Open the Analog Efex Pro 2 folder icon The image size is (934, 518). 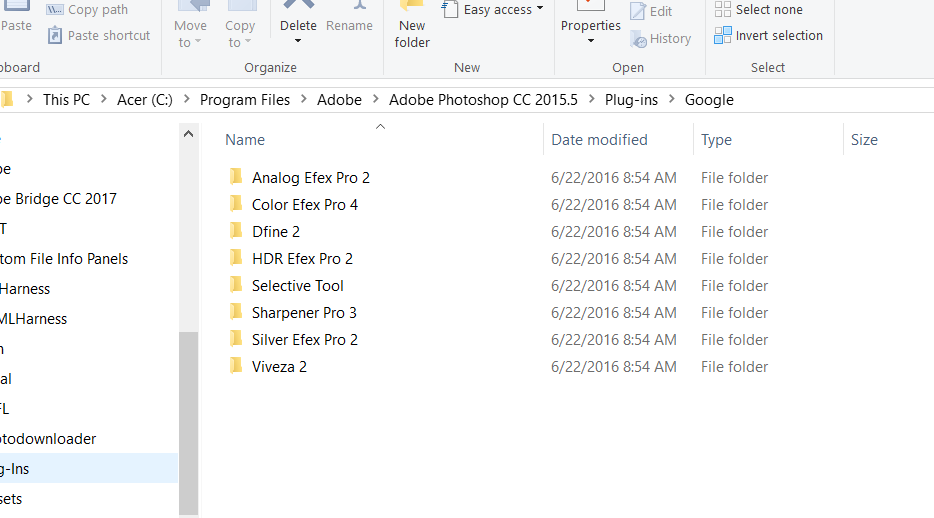click(236, 178)
